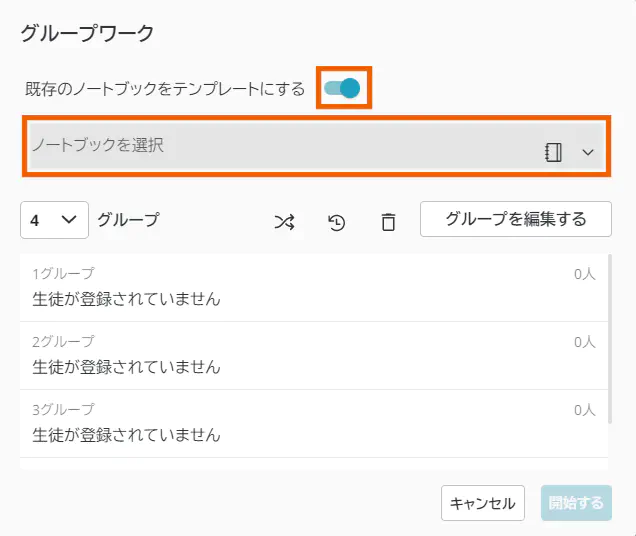The image size is (636, 536).
Task: Click the group list vertical scrollbar
Action: pyautogui.click(x=609, y=340)
